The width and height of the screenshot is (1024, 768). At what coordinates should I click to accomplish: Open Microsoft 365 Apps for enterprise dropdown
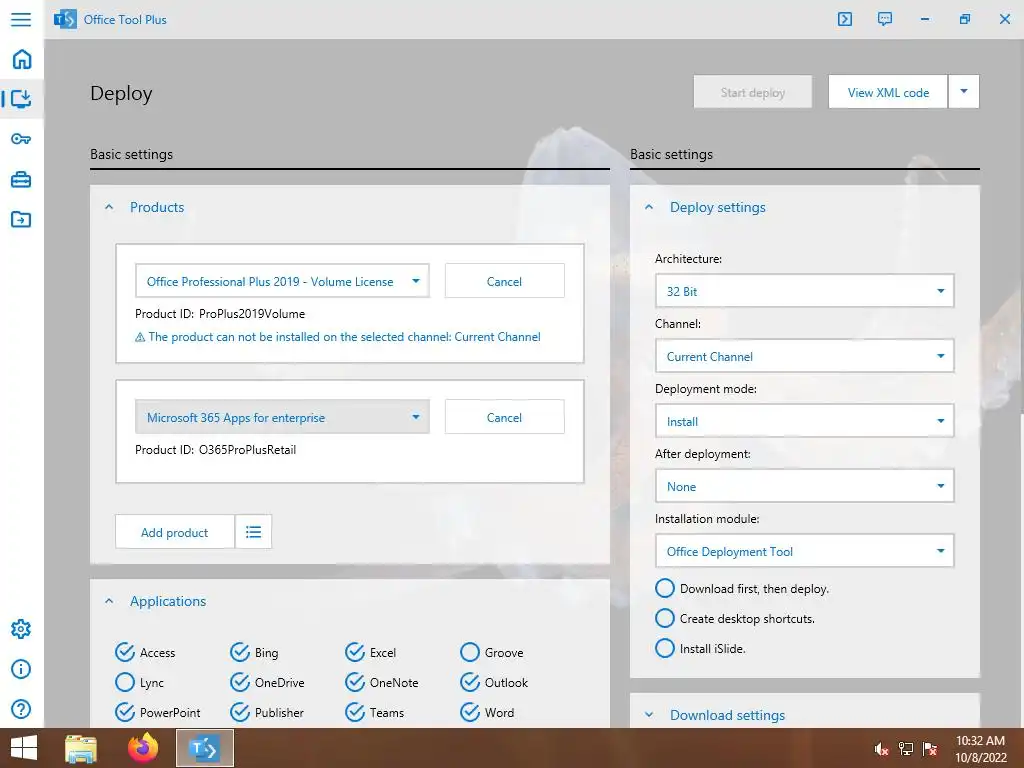point(282,417)
